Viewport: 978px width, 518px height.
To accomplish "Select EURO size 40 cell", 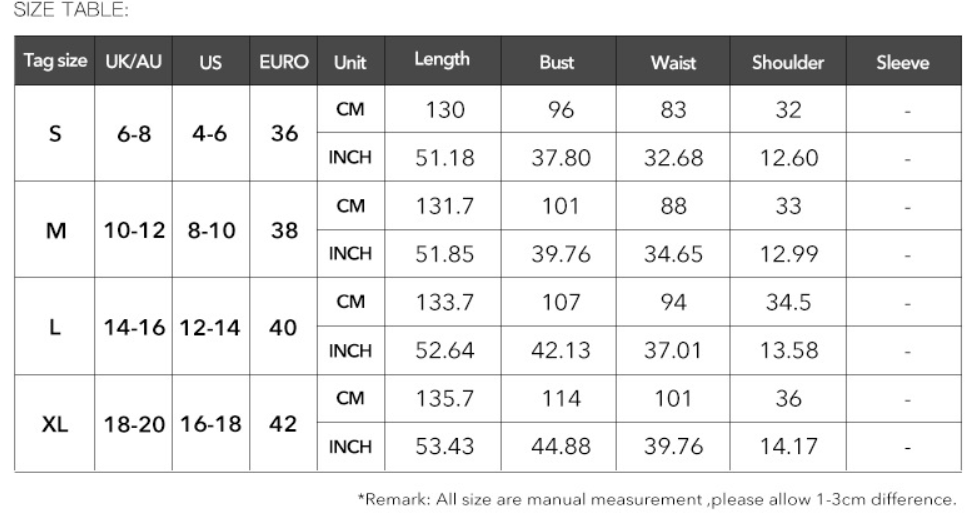I will tap(284, 327).
